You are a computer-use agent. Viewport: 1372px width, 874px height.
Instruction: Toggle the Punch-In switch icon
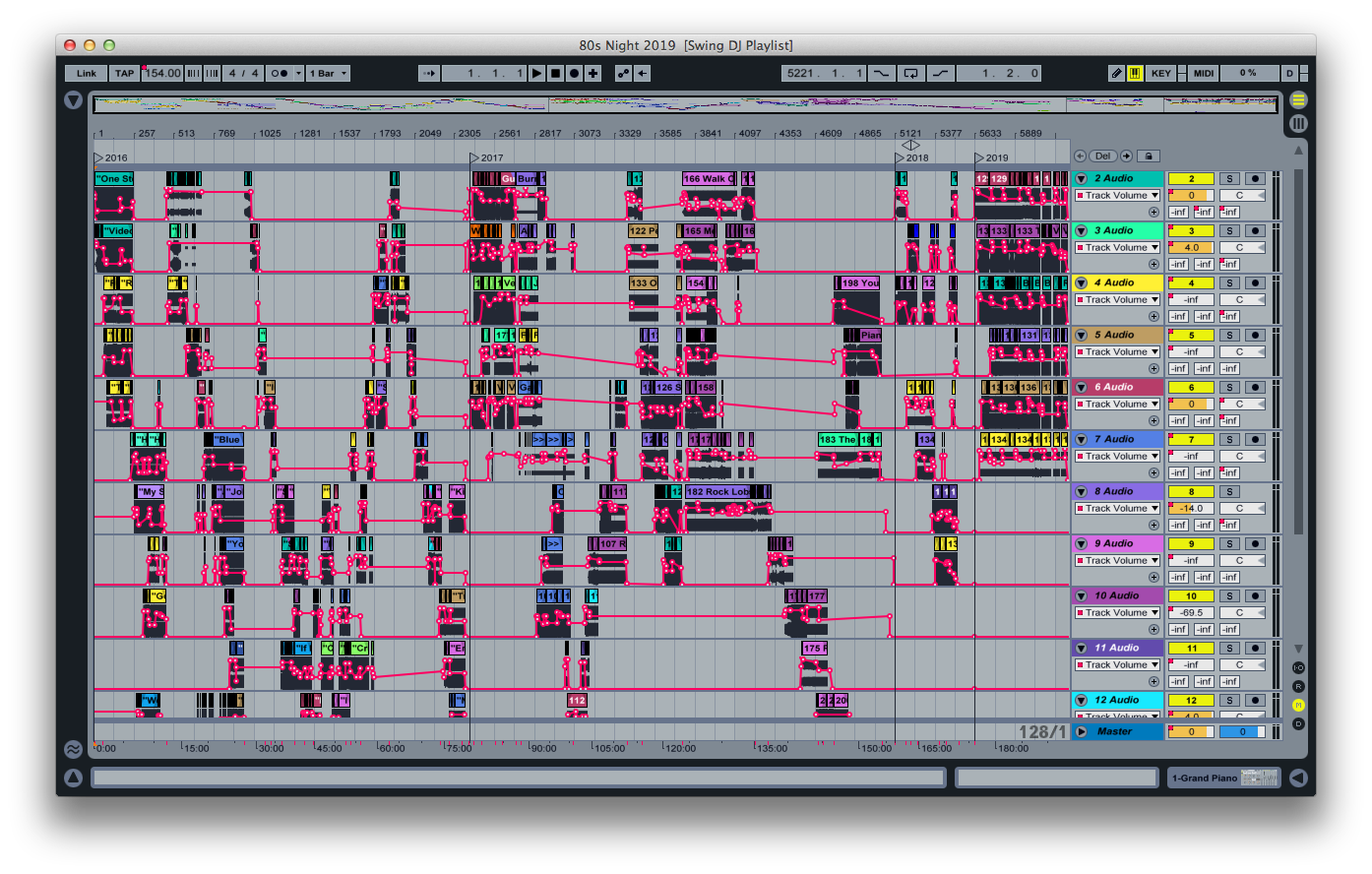pos(881,73)
